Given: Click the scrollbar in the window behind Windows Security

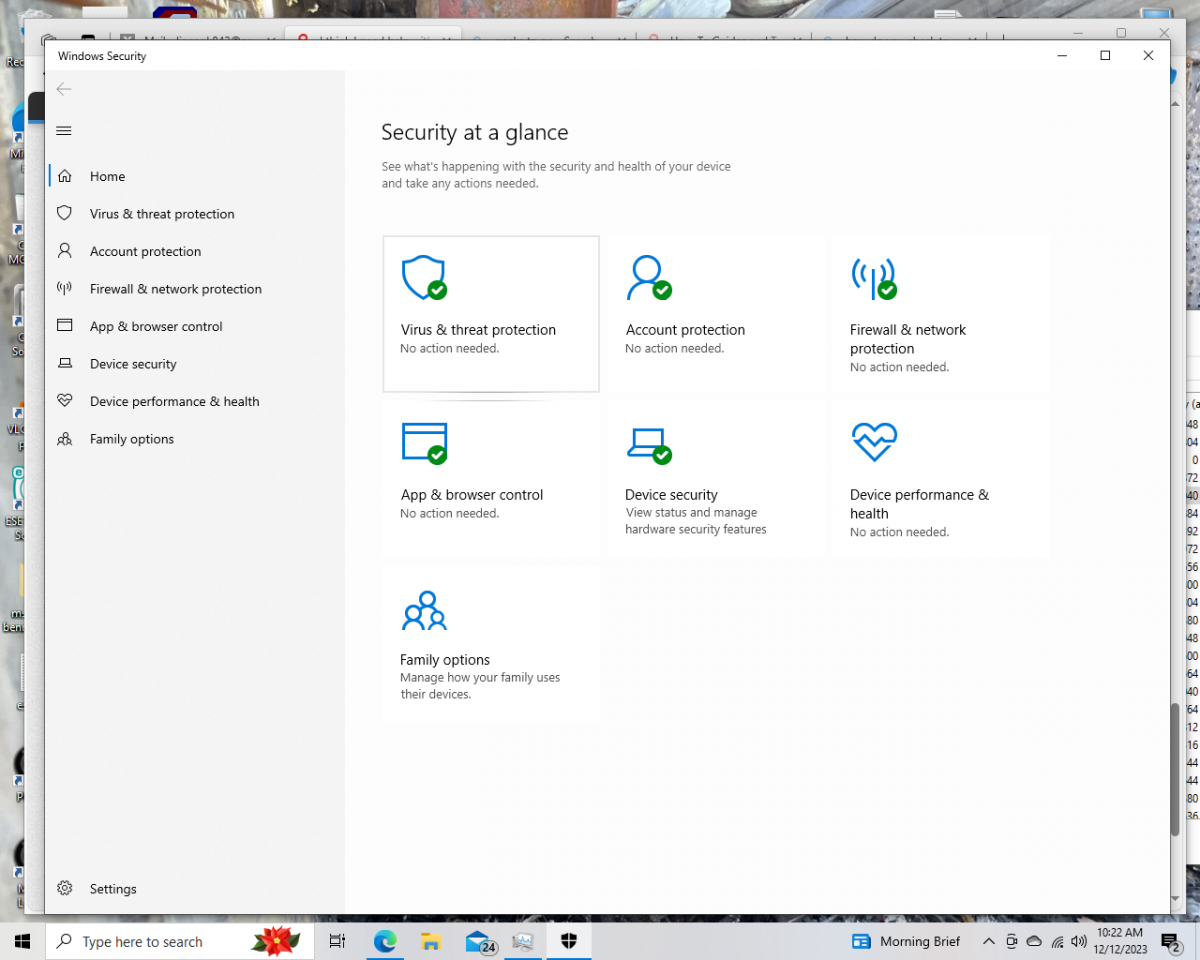Looking at the screenshot, I should pyautogui.click(x=1176, y=770).
